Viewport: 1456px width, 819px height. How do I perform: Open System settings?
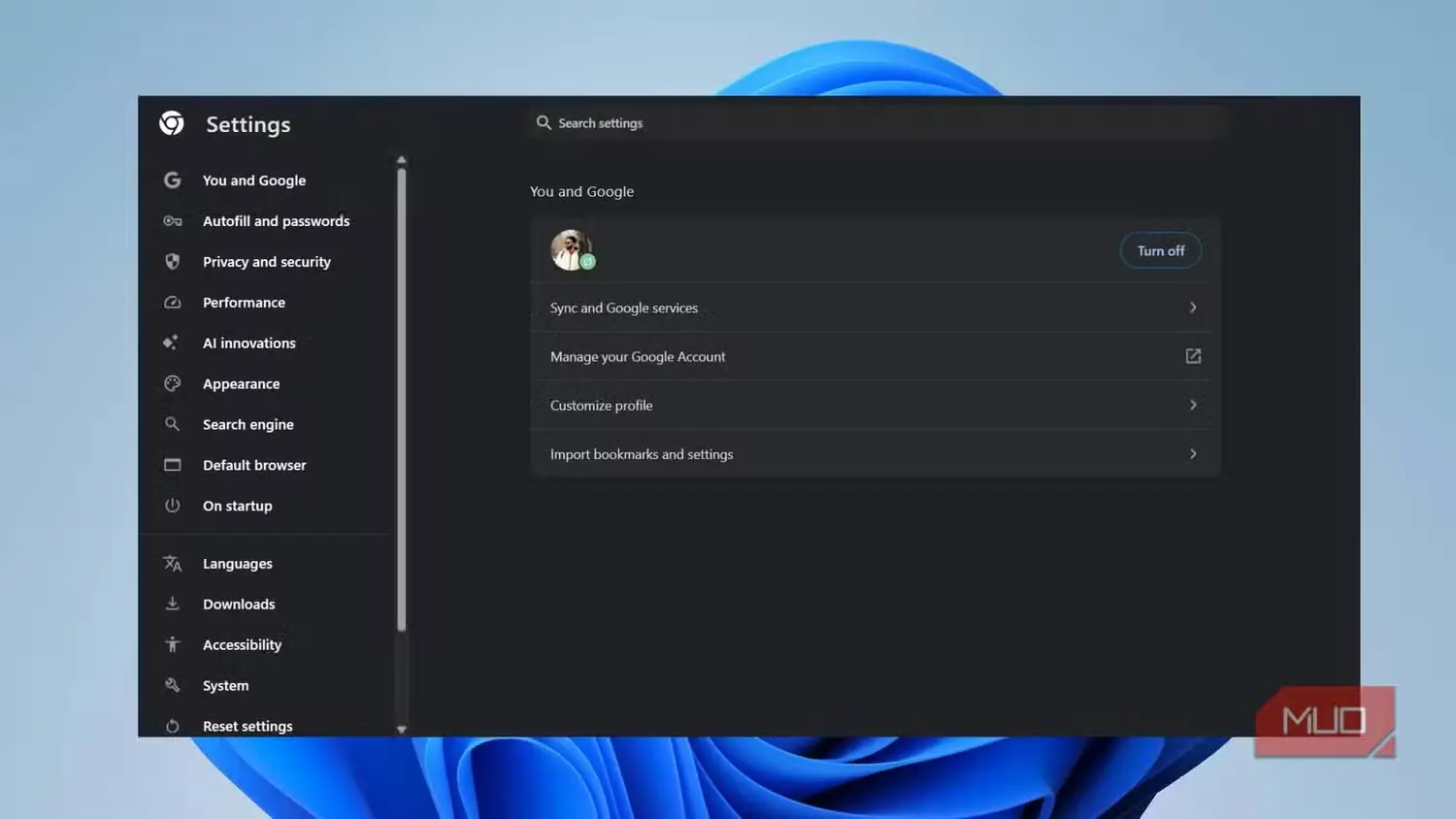[x=226, y=685]
